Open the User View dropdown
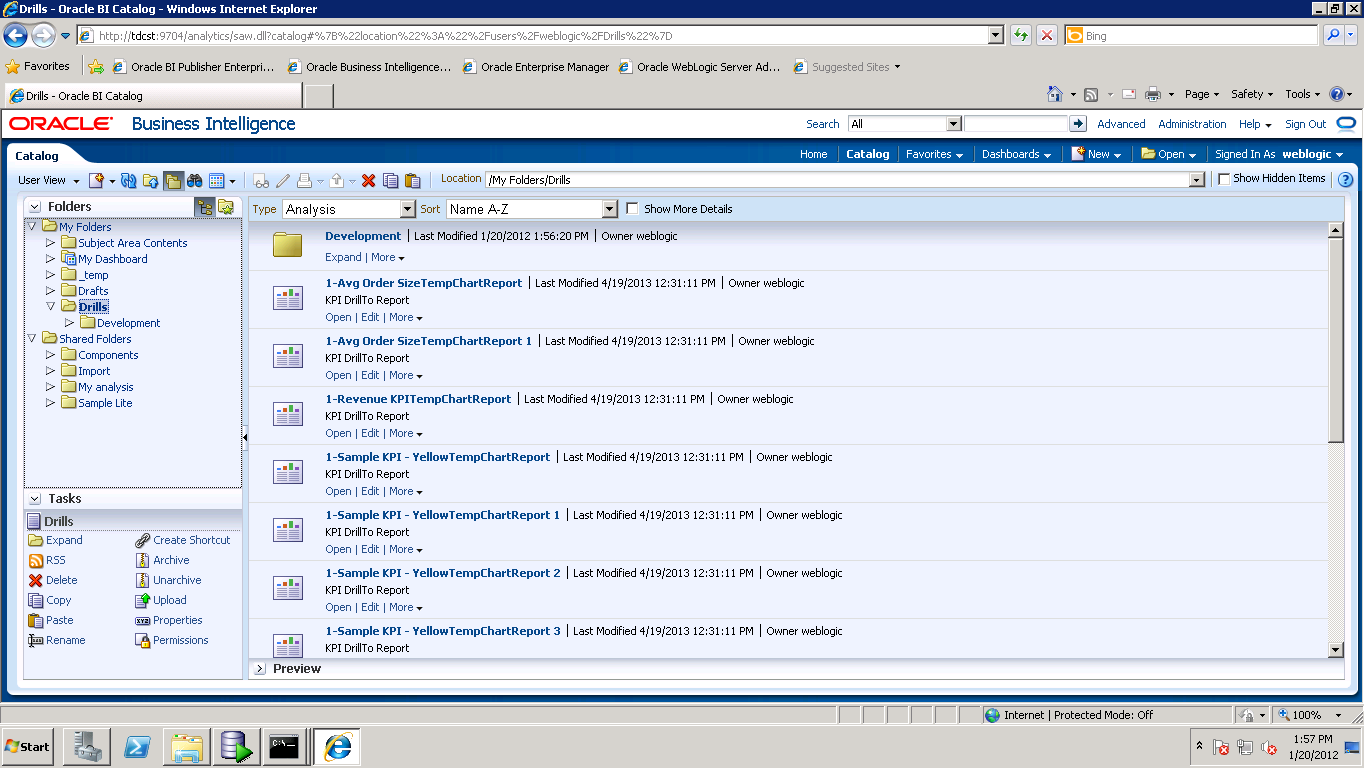 (x=47, y=180)
